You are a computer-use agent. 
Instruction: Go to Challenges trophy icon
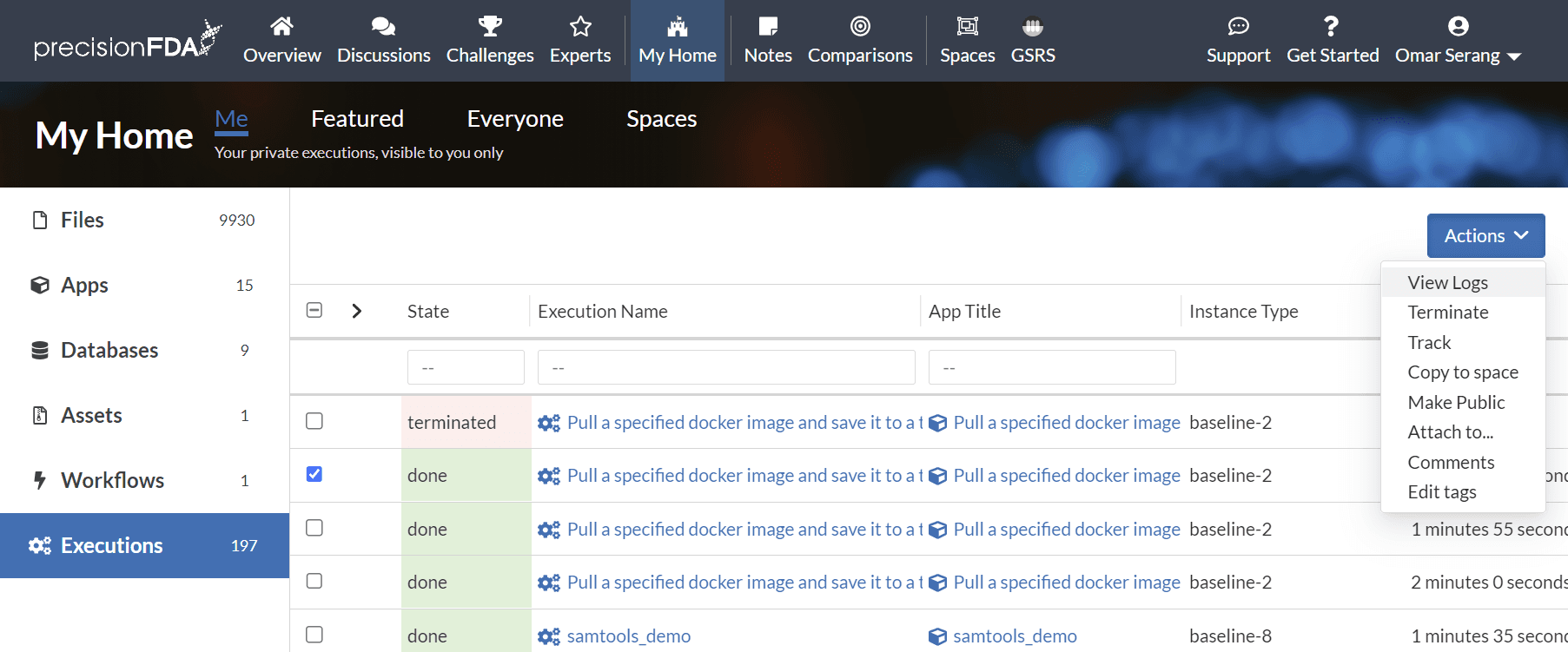tap(490, 27)
